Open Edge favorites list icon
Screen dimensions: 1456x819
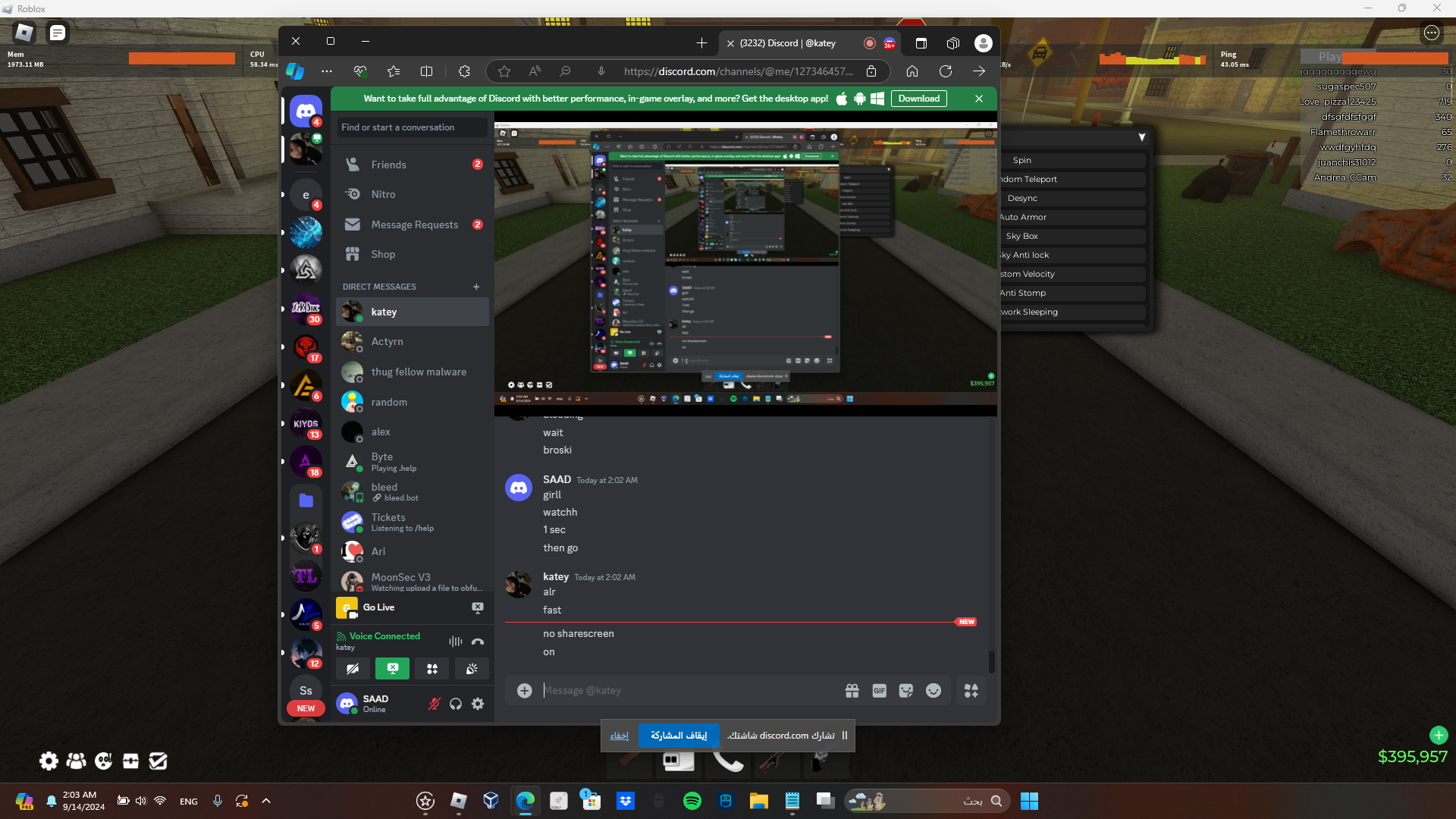pyautogui.click(x=394, y=71)
